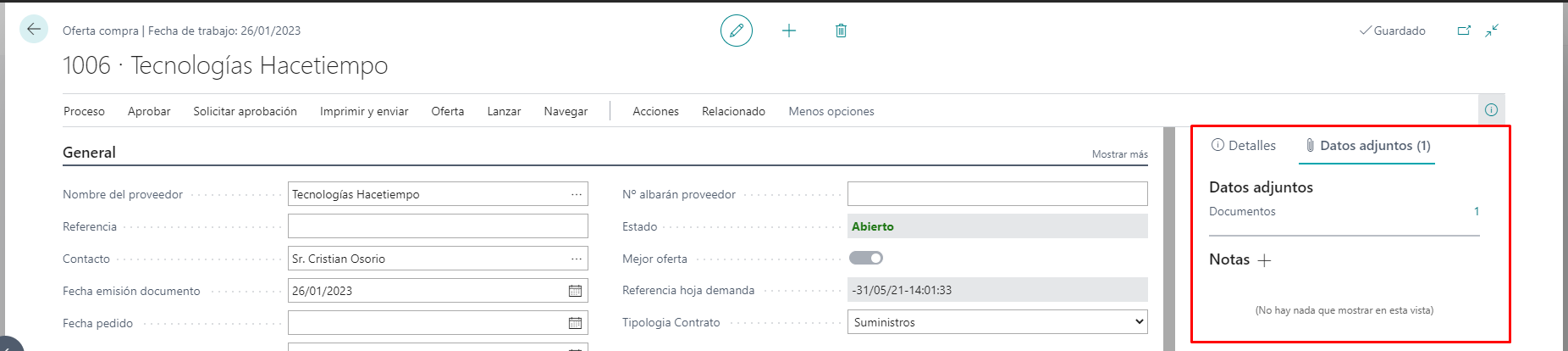The height and width of the screenshot is (351, 1568).
Task: Add a new note with plus icon
Action: pos(1264,260)
